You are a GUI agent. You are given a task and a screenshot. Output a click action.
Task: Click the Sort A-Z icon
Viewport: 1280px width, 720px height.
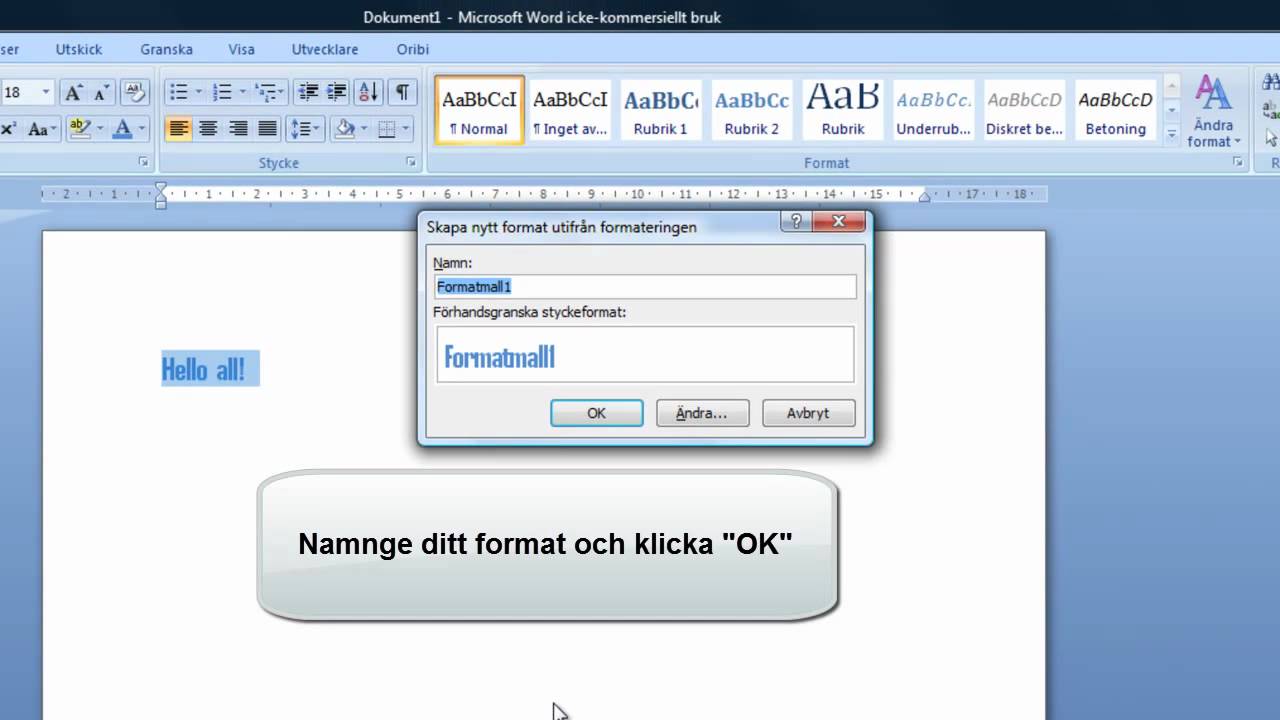368,93
